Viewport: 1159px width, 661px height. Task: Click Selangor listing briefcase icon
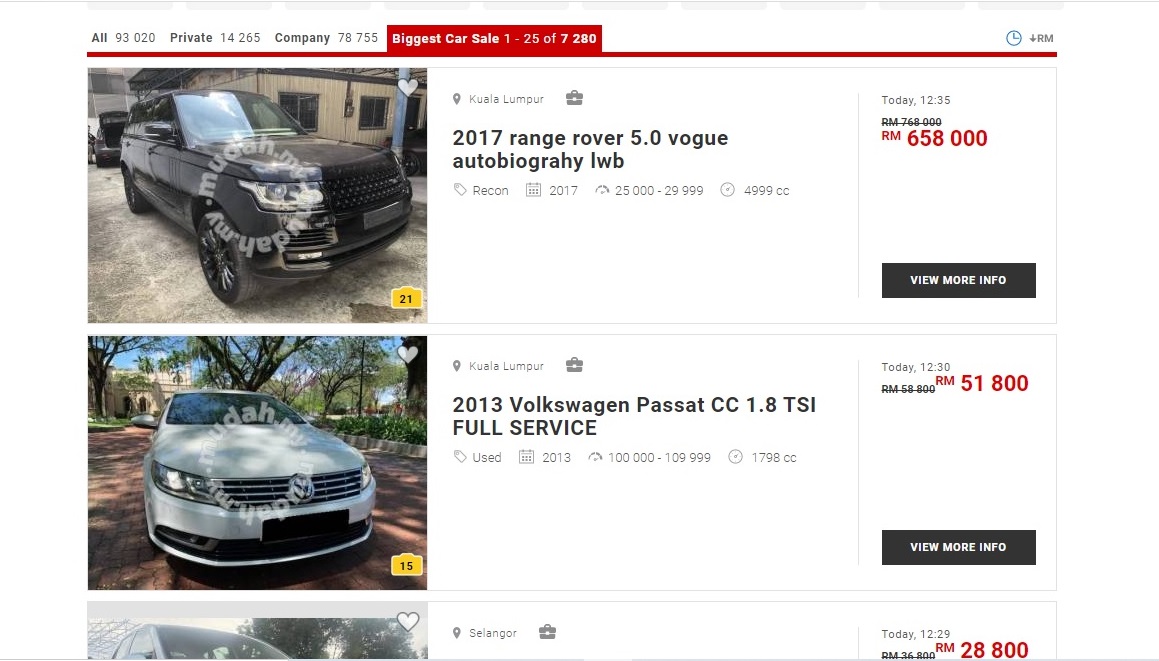(x=547, y=631)
